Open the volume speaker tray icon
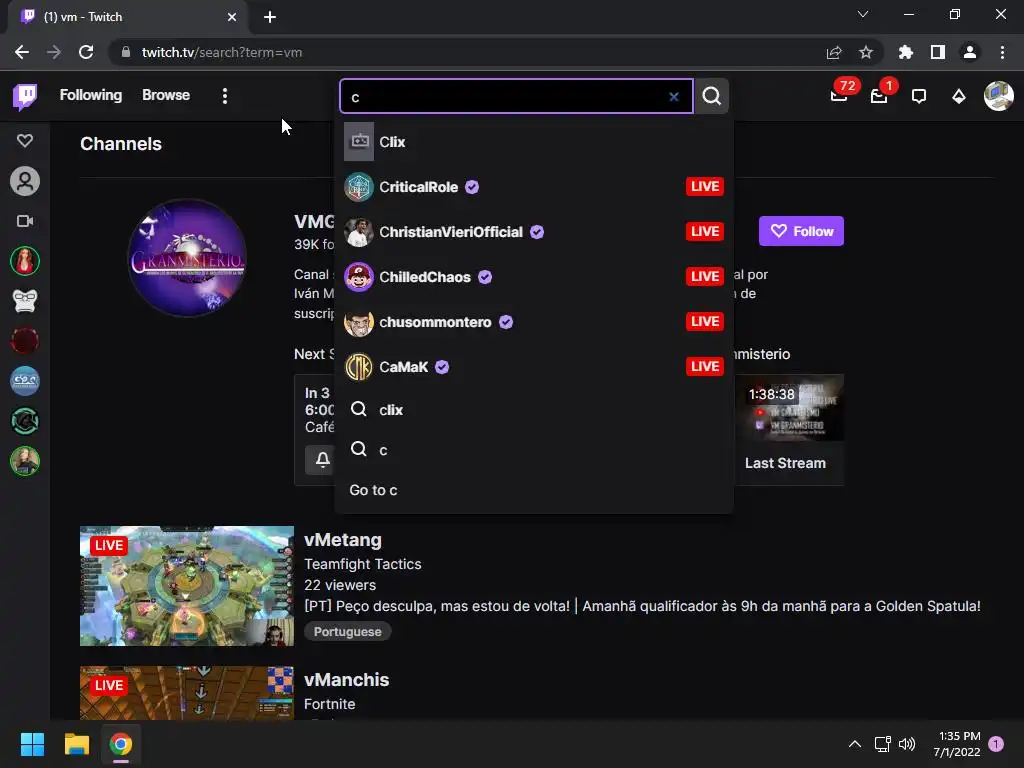The image size is (1024, 768). [907, 744]
